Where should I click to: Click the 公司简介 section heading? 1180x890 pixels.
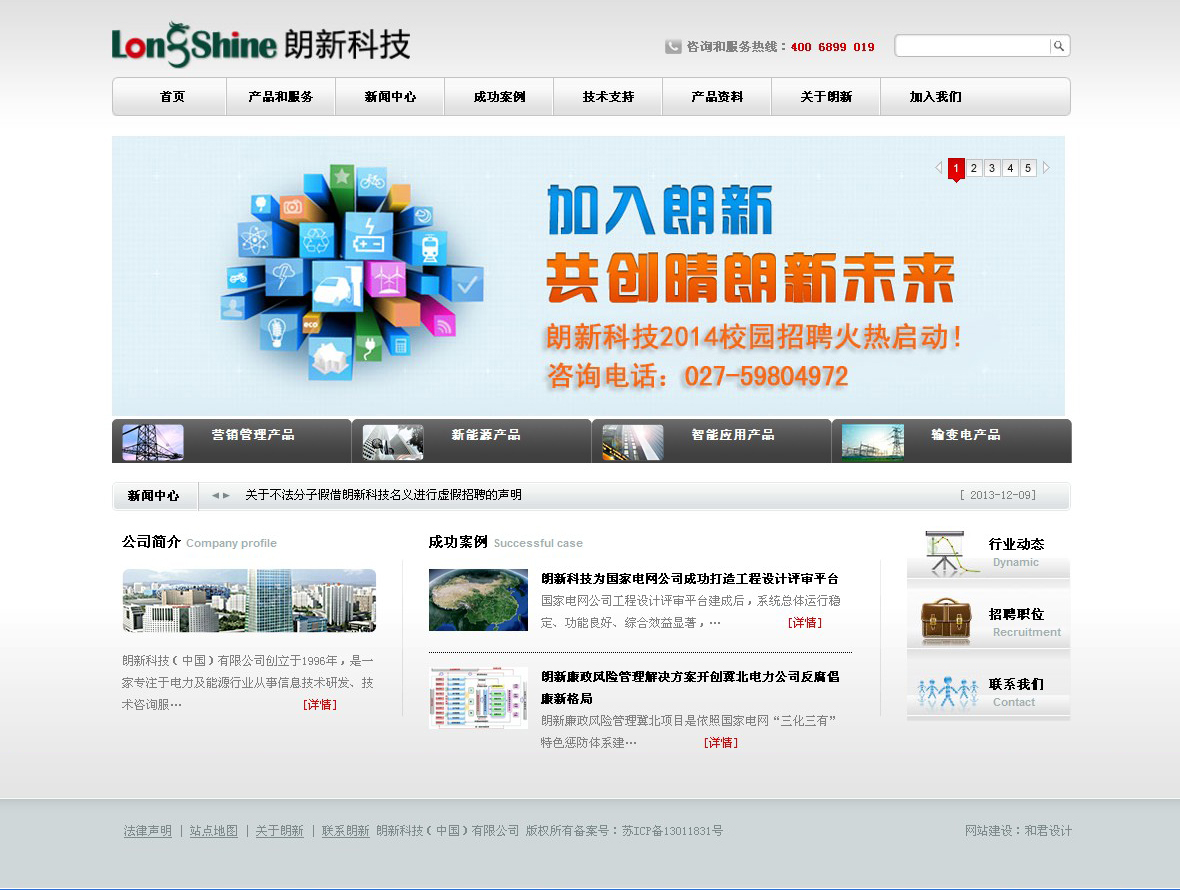(151, 542)
